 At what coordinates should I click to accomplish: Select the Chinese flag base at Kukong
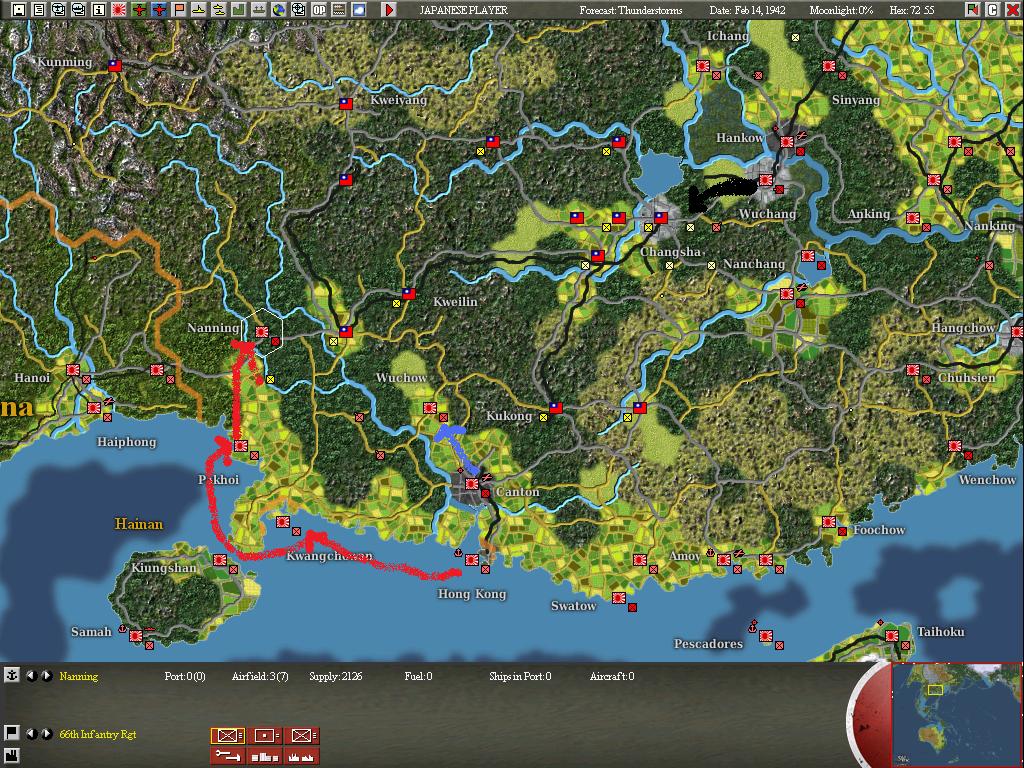pyautogui.click(x=555, y=408)
